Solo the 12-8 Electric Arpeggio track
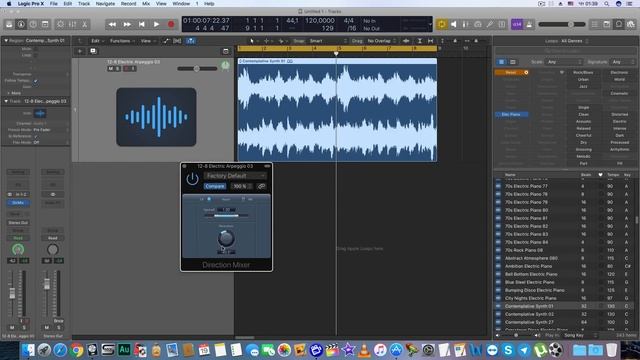 click(118, 69)
